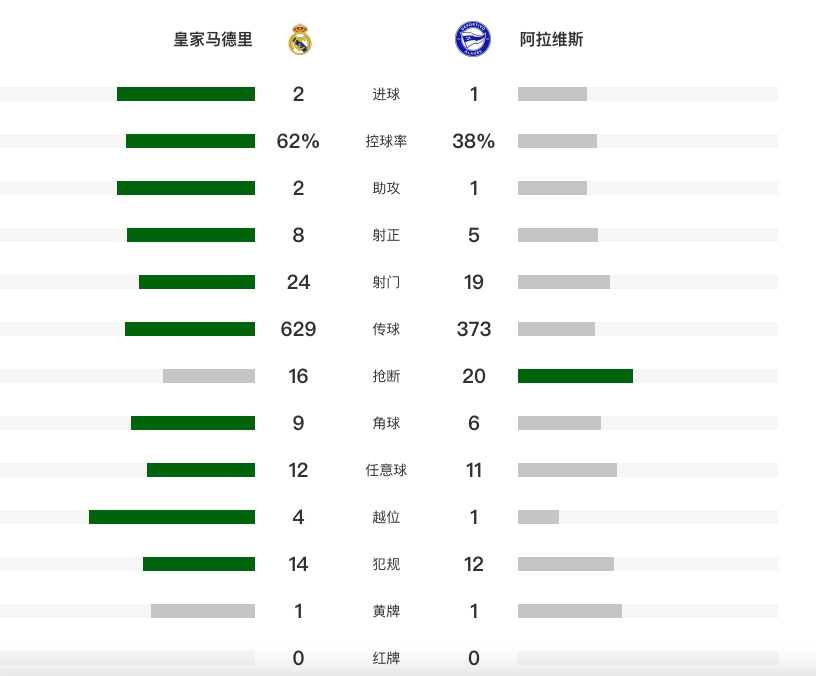Click Real Madrid's 62% possession value
The height and width of the screenshot is (676, 816).
coord(298,141)
